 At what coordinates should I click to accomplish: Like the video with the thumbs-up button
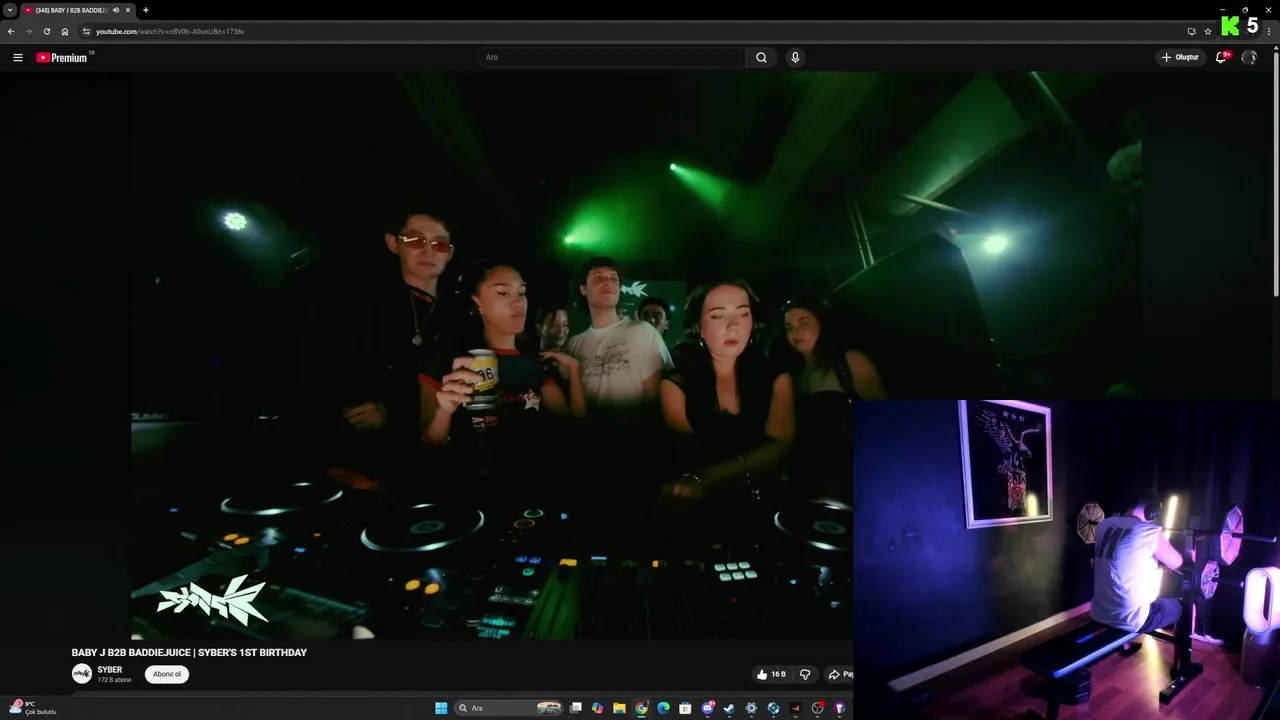tap(771, 674)
